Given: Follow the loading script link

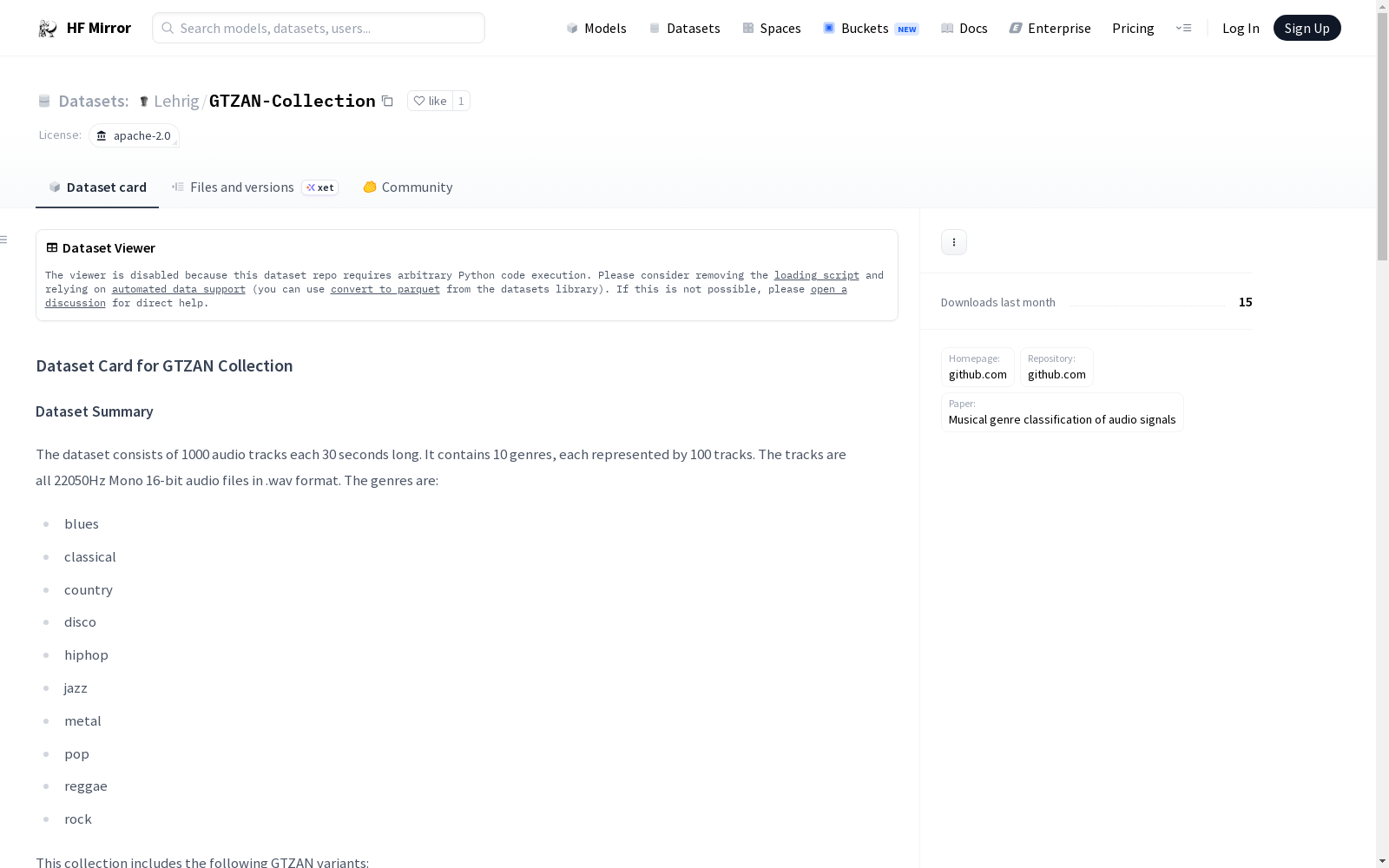Looking at the screenshot, I should (817, 275).
